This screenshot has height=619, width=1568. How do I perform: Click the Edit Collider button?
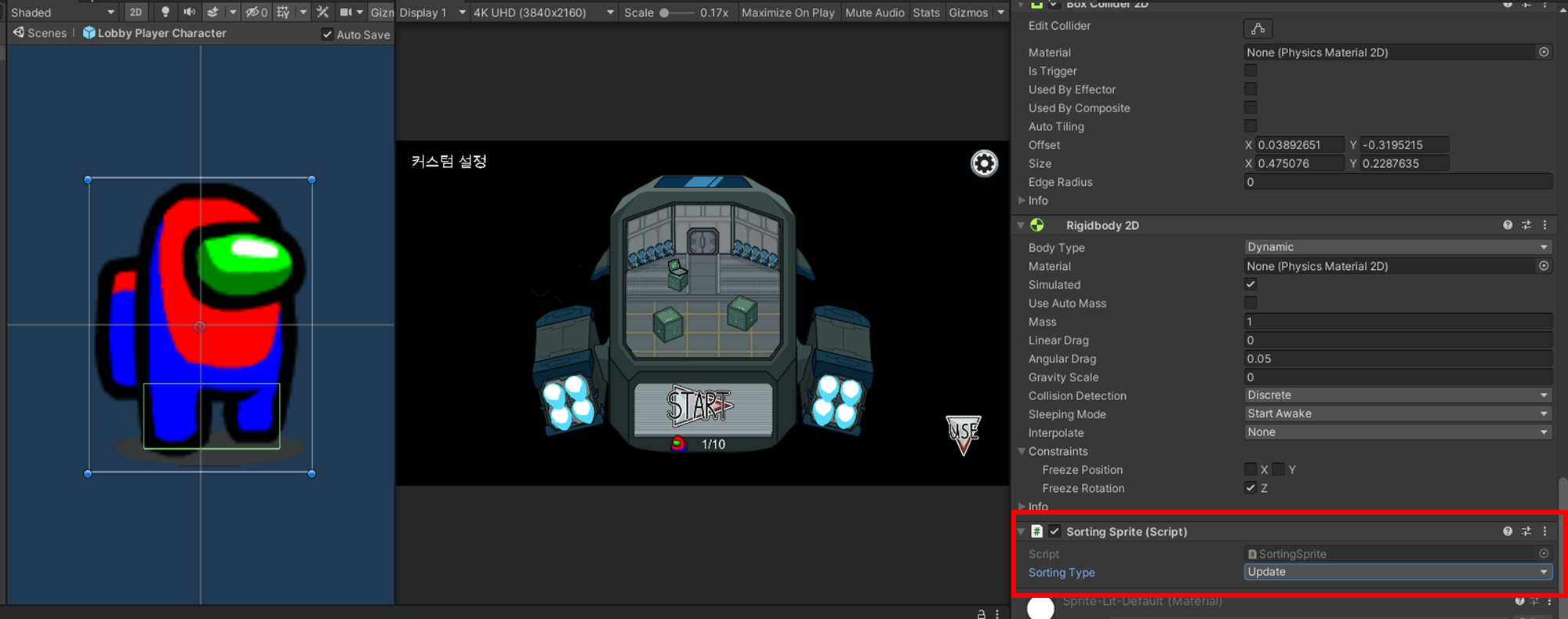(x=1258, y=29)
